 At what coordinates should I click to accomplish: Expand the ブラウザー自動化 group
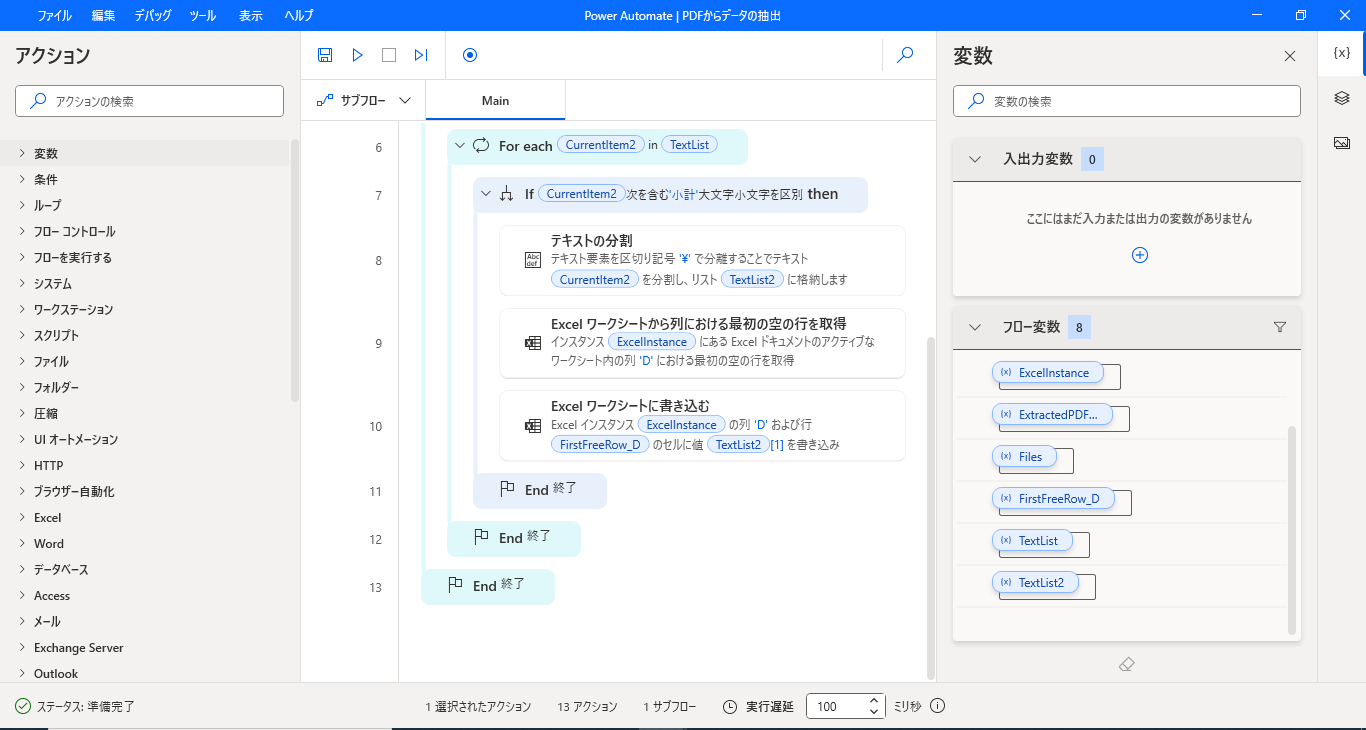point(22,491)
